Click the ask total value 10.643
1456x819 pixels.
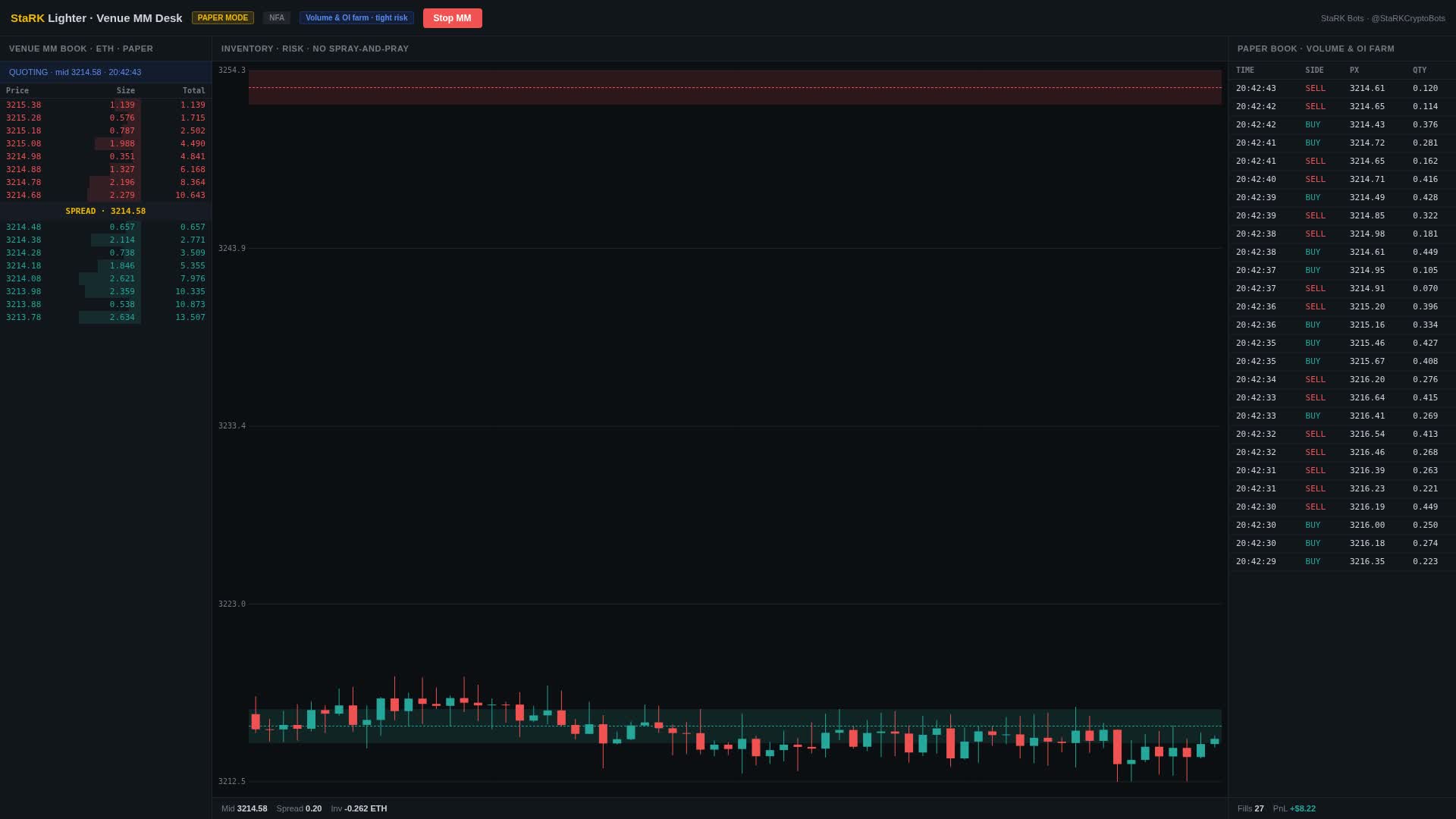(x=190, y=196)
